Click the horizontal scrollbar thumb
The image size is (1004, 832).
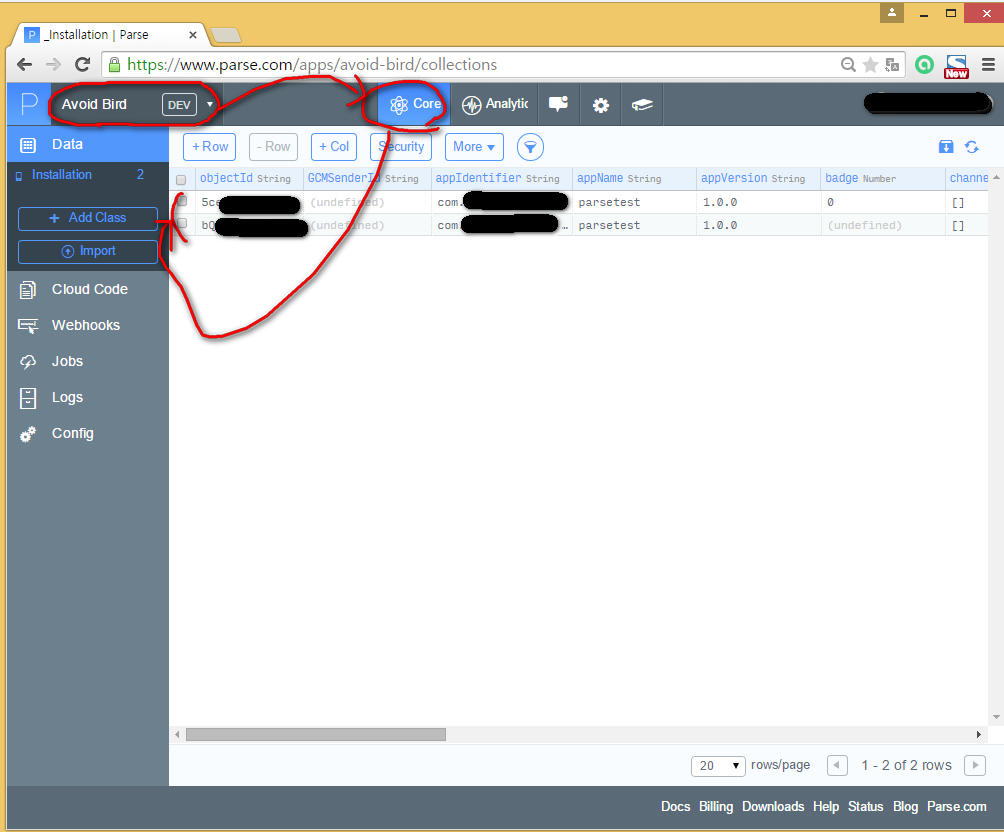316,735
